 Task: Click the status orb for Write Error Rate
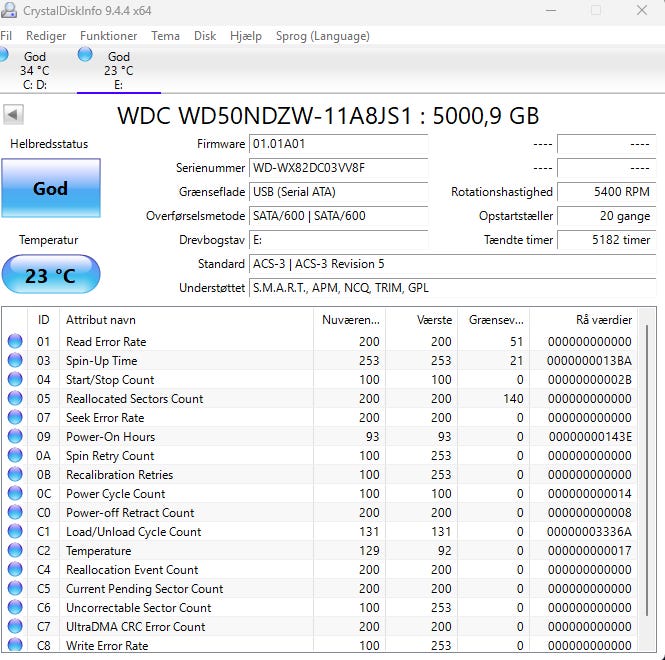pyautogui.click(x=15, y=645)
